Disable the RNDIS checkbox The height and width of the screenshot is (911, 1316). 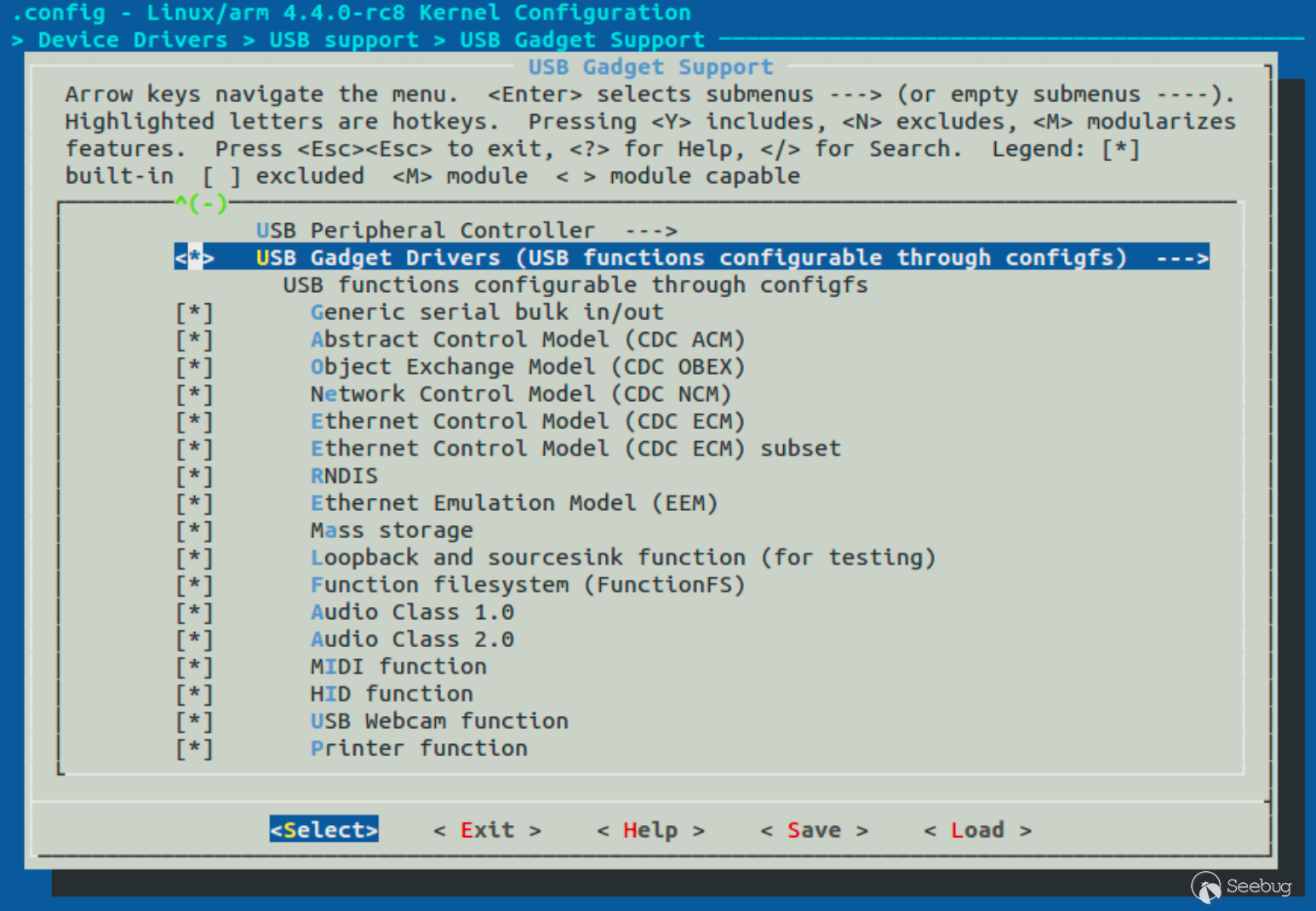[195, 476]
